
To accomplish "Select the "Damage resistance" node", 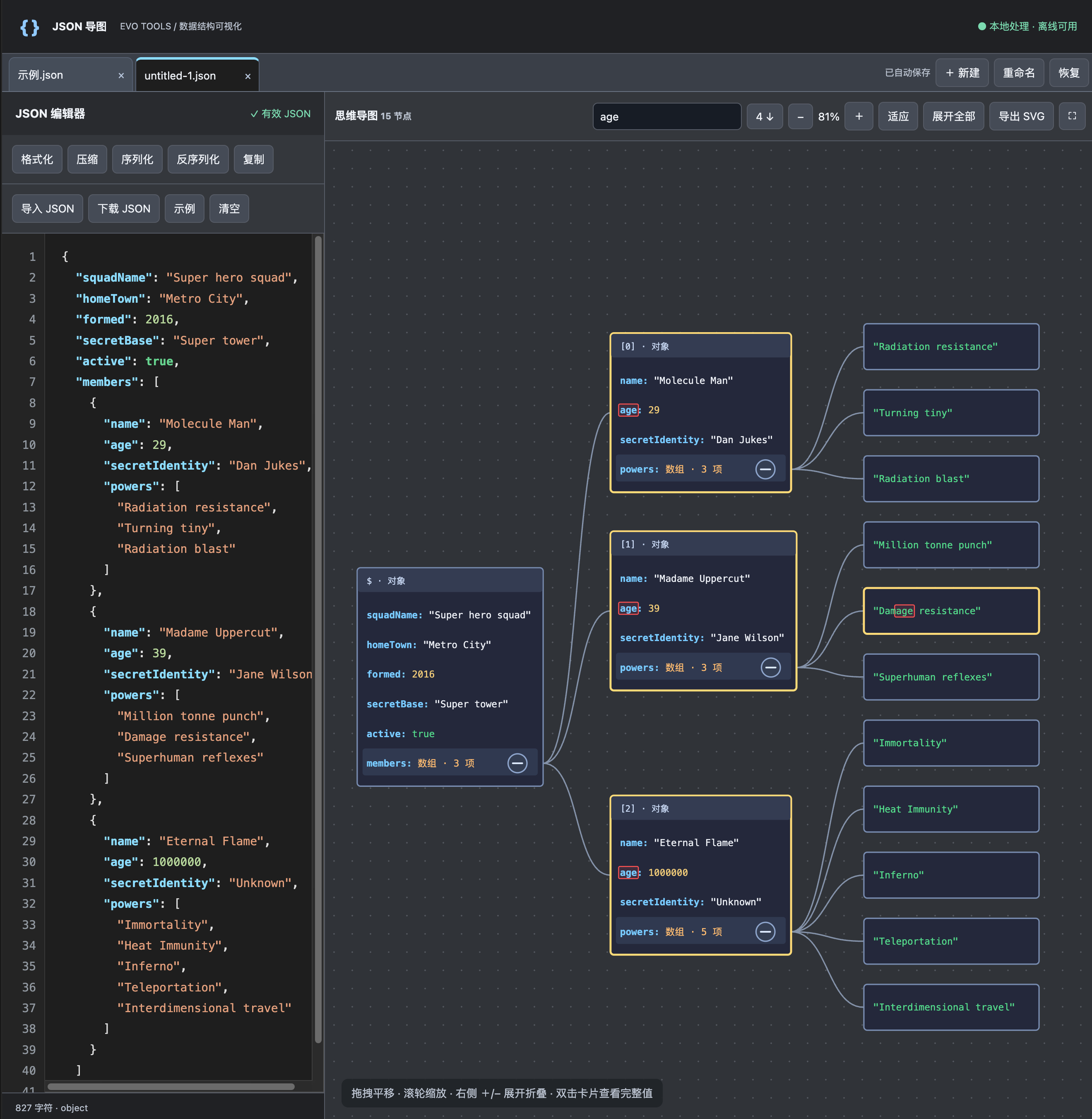I will 951,611.
